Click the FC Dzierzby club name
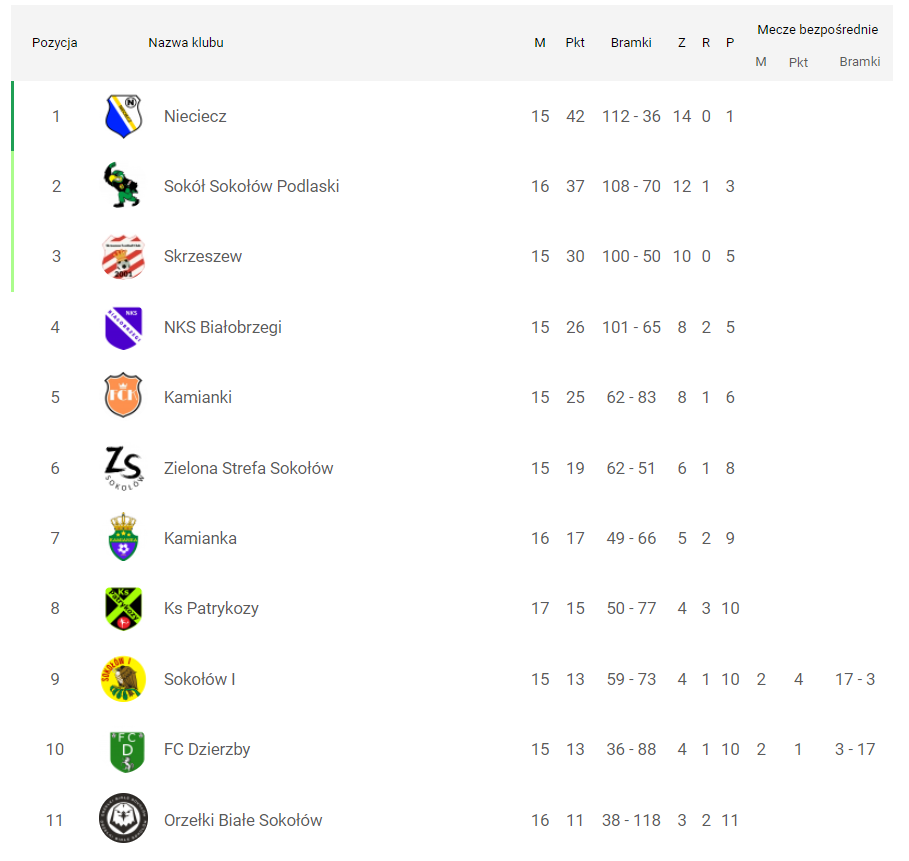The width and height of the screenshot is (909, 861). pos(207,750)
